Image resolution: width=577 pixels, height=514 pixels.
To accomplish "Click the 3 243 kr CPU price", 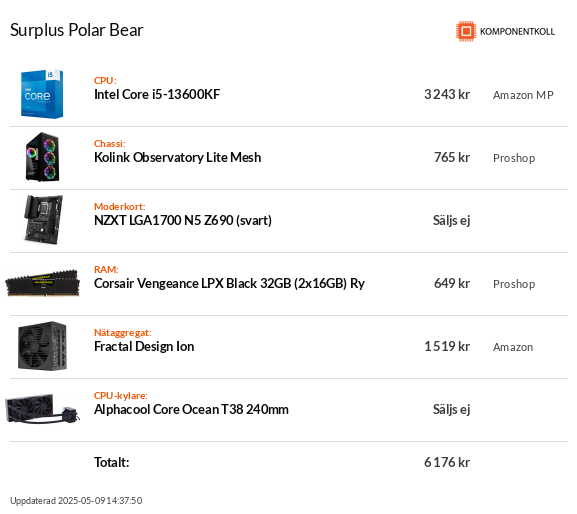I will pyautogui.click(x=447, y=95).
